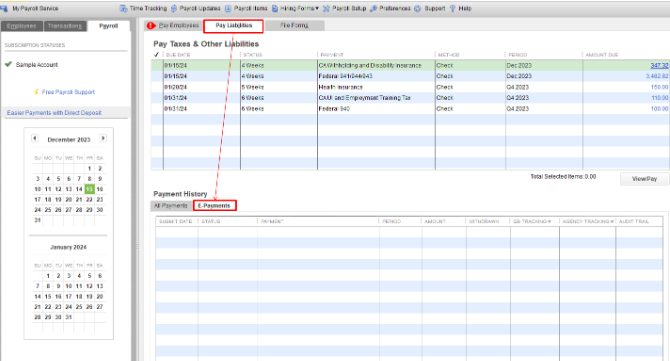The width and height of the screenshot is (670, 361).
Task: Go to previous month in calendar
Action: tap(35, 138)
